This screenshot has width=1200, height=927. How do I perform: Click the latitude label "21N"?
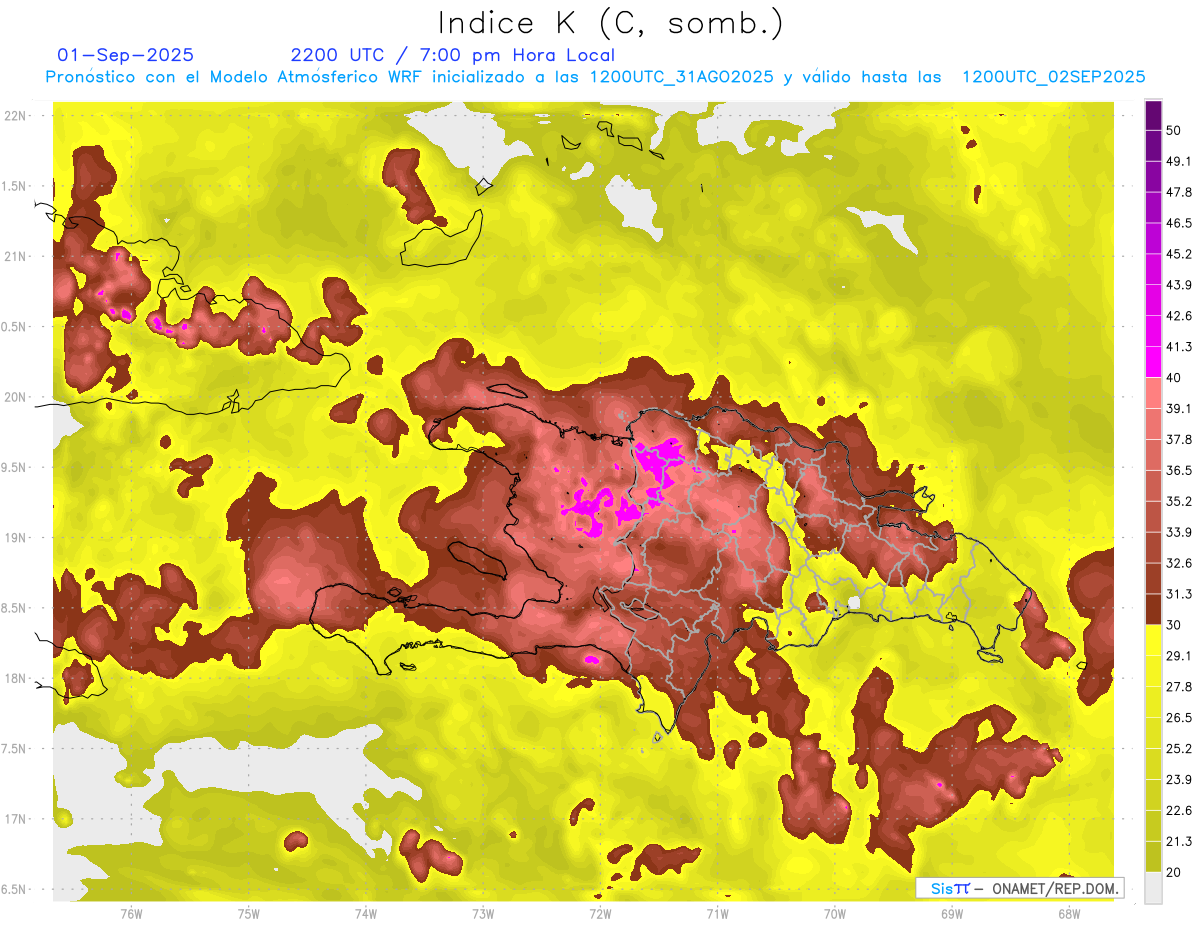16,256
